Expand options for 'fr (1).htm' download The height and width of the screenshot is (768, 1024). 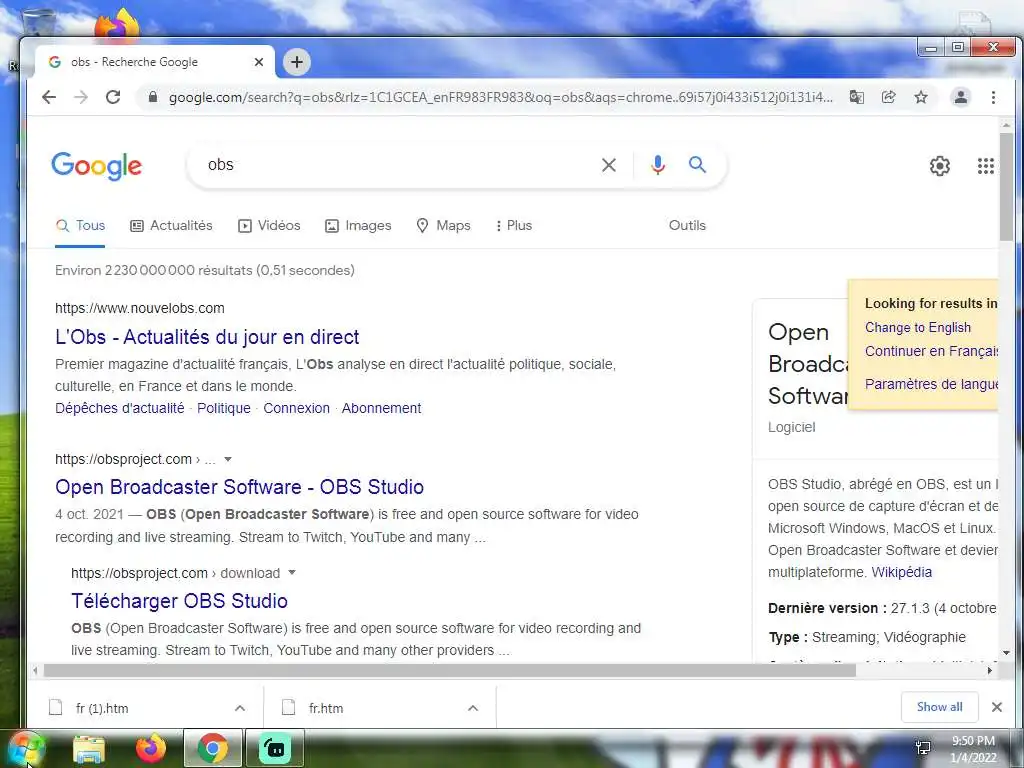(240, 708)
